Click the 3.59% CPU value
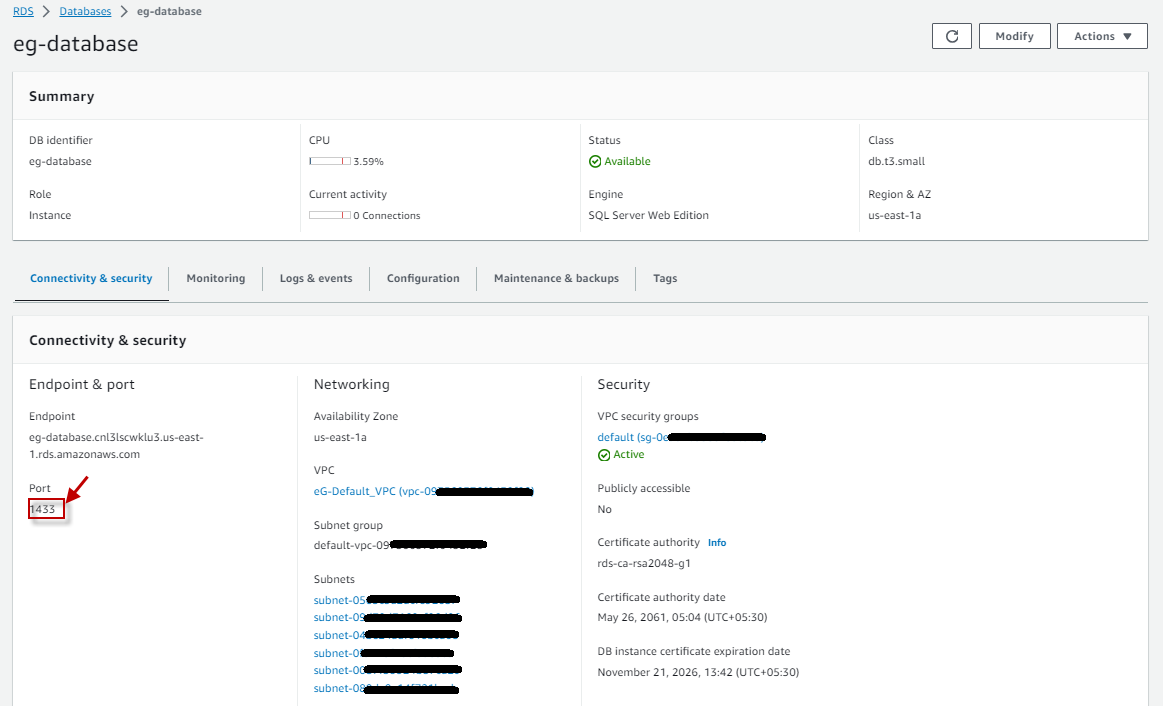 369,162
